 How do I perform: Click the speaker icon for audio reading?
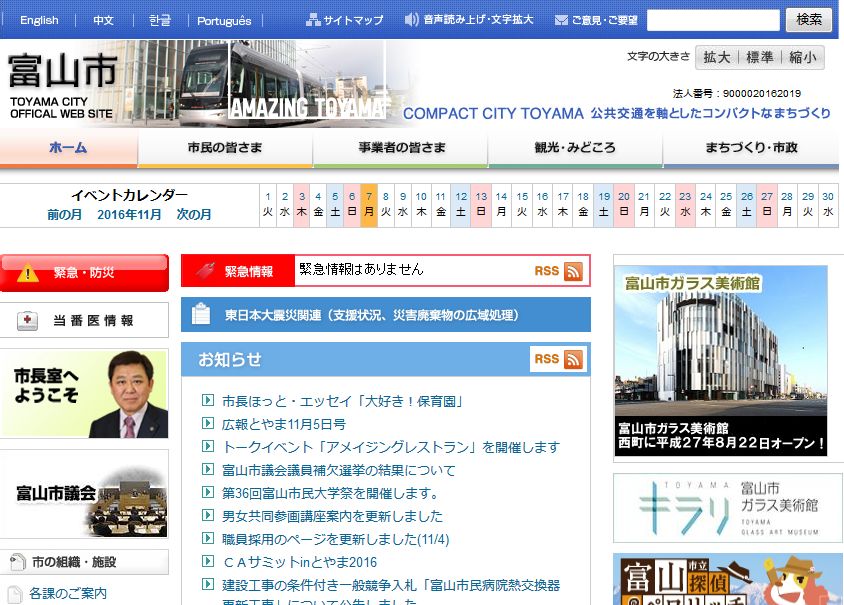[x=411, y=20]
